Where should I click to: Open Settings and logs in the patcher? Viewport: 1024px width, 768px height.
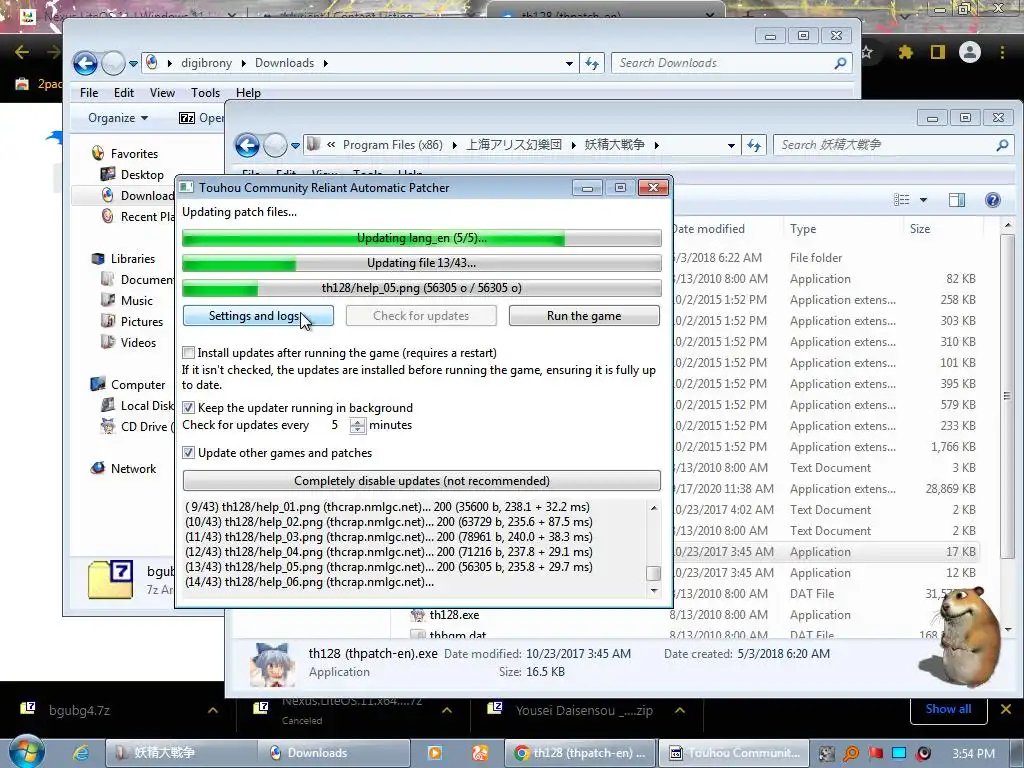click(x=258, y=316)
